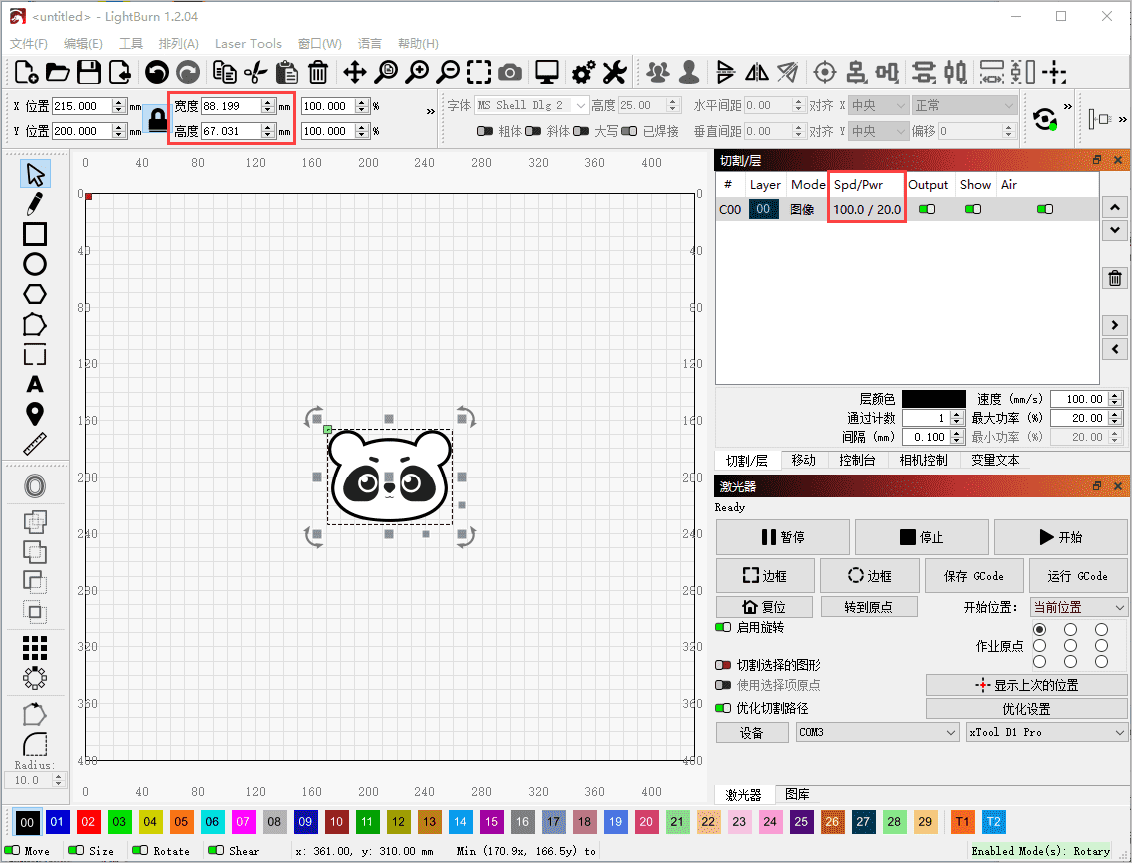Click the 优化设置 button

click(1027, 708)
